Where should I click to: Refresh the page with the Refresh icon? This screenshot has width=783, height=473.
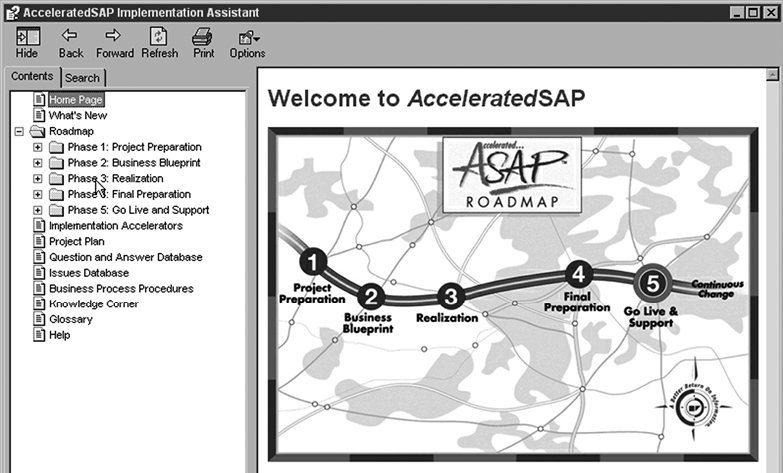(159, 36)
